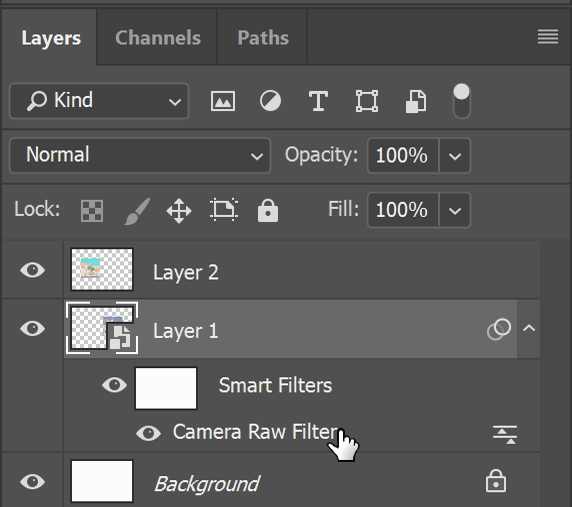The image size is (572, 507).
Task: Filter for adjustment layers icon
Action: pos(270,101)
